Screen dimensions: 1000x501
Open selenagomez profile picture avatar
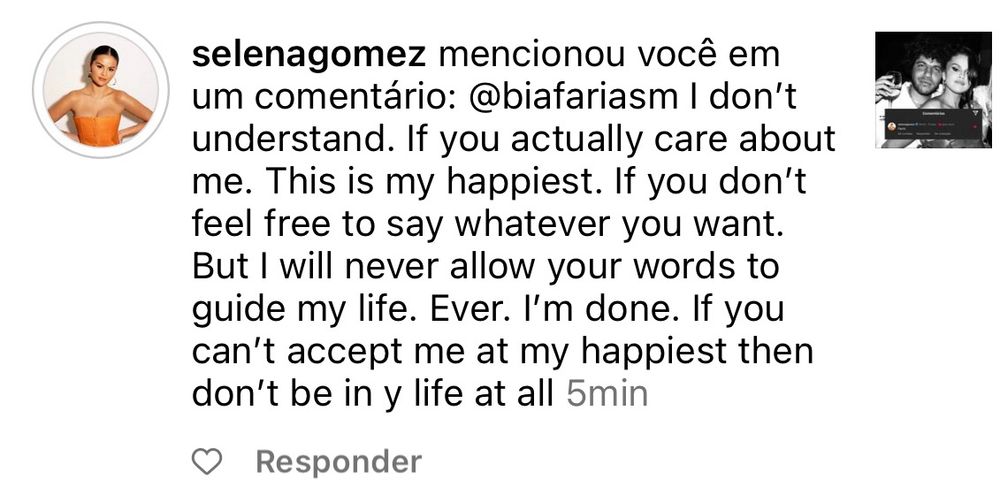pyautogui.click(x=101, y=89)
